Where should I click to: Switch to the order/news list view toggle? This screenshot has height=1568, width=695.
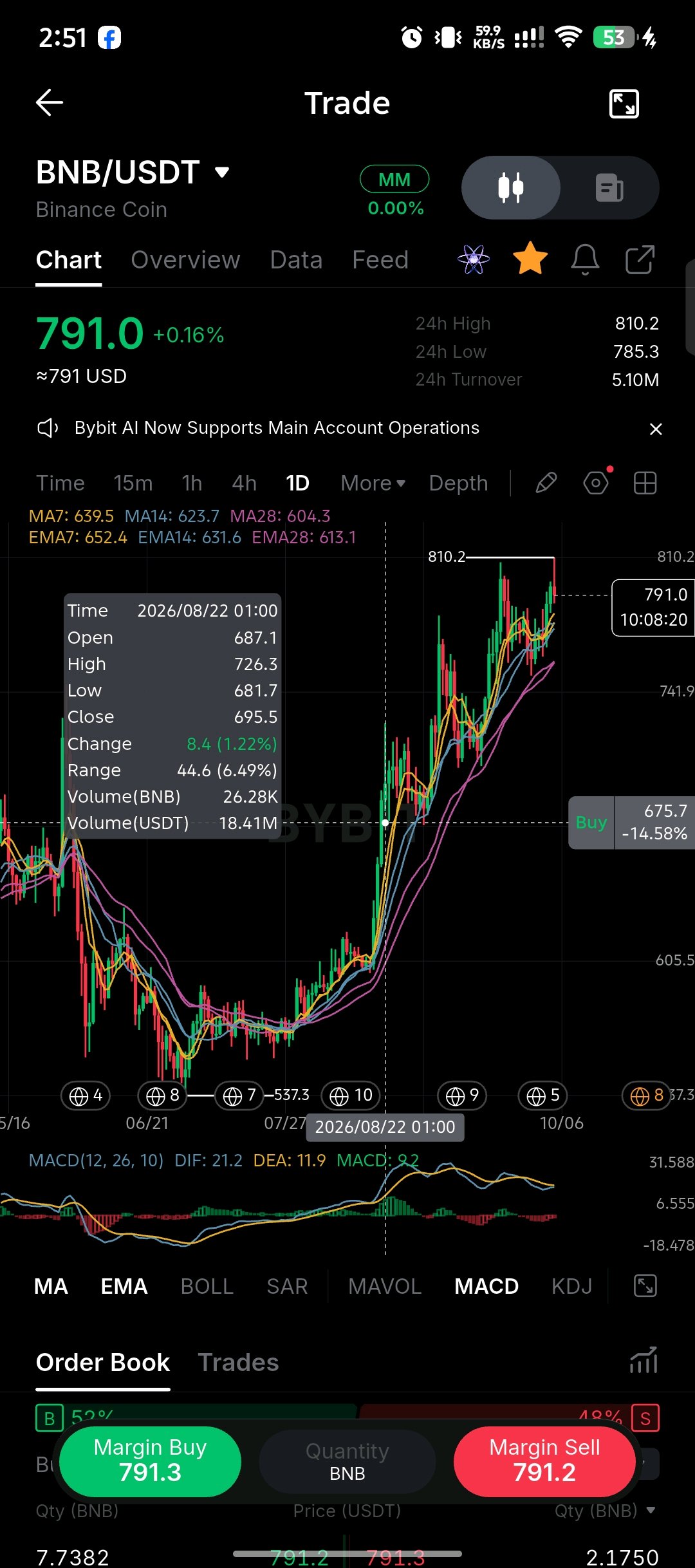pyautogui.click(x=609, y=187)
